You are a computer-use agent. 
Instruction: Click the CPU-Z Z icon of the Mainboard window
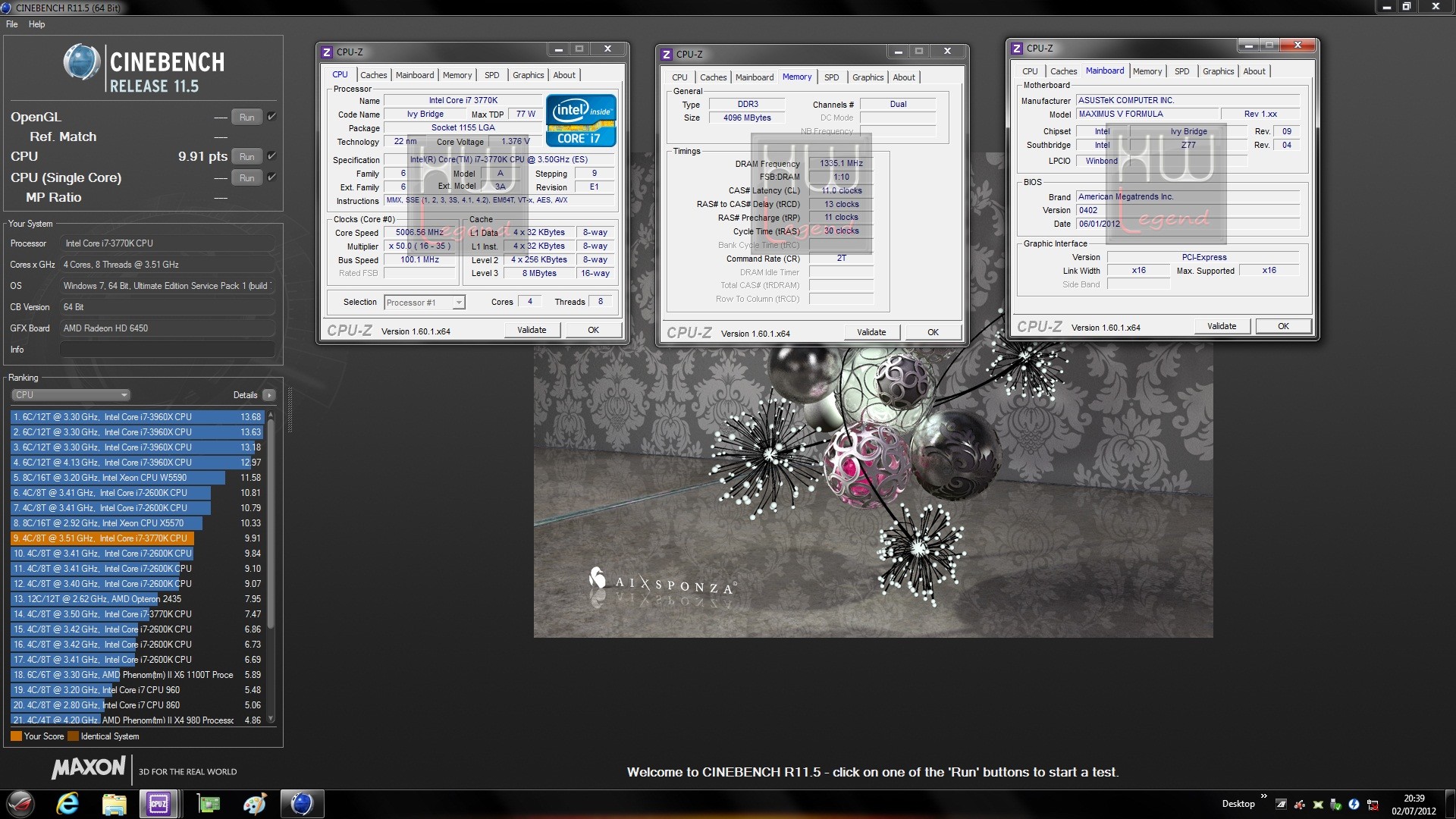pyautogui.click(x=1017, y=49)
